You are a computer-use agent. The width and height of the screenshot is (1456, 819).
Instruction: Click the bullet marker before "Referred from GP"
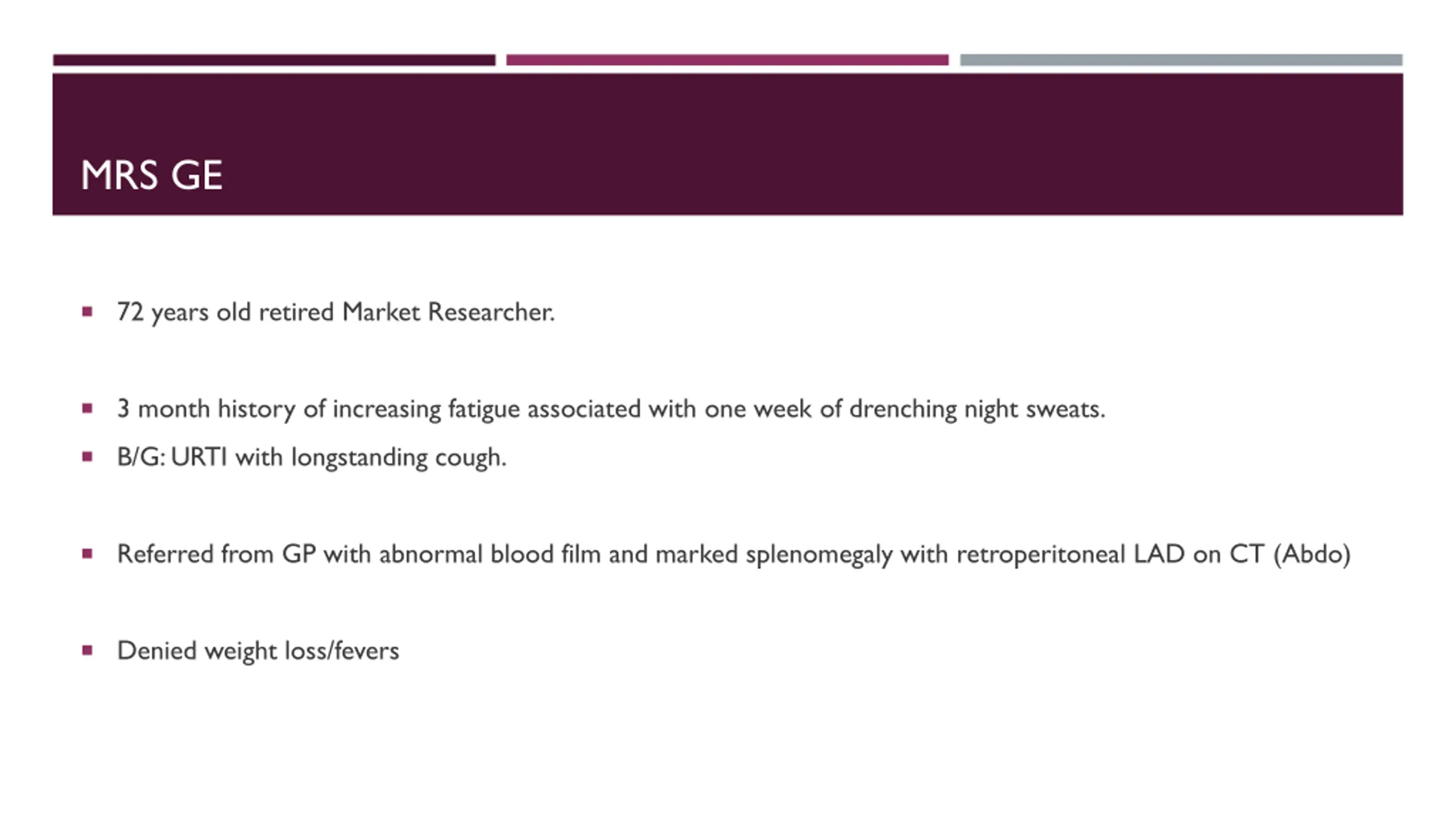click(87, 553)
